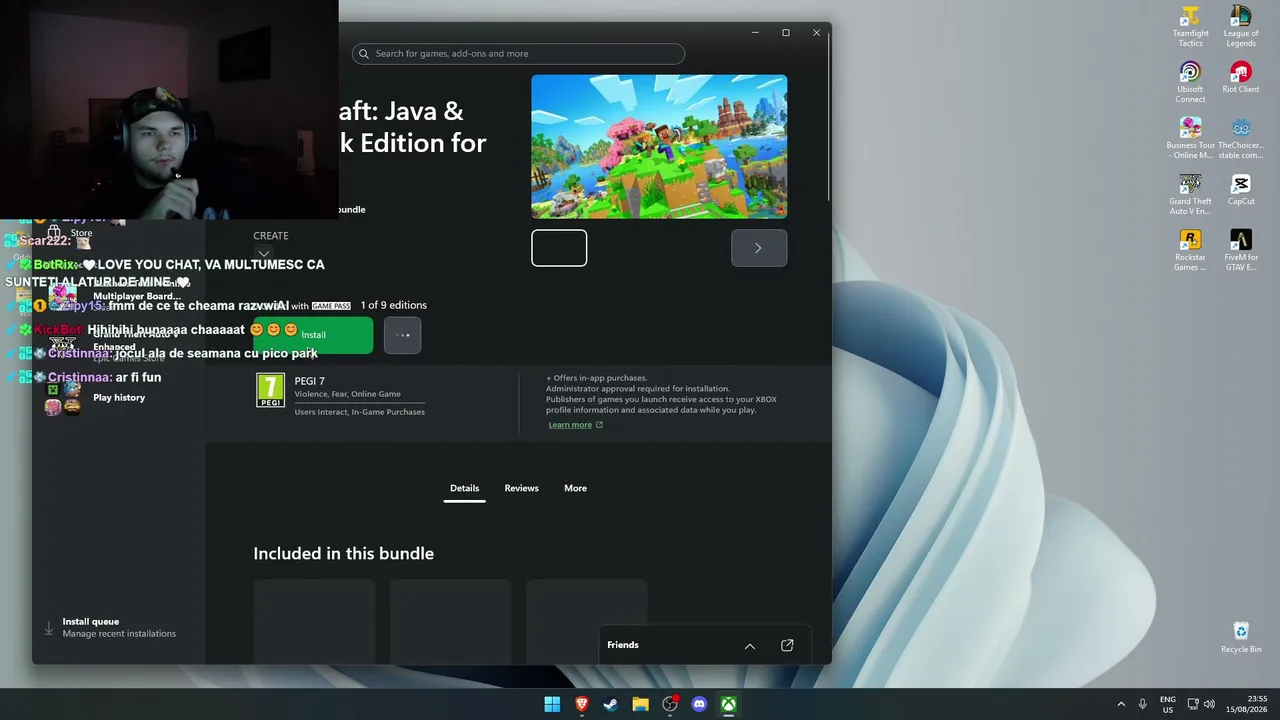Open File Explorer from the taskbar
This screenshot has height=720, width=1280.
pyautogui.click(x=640, y=704)
